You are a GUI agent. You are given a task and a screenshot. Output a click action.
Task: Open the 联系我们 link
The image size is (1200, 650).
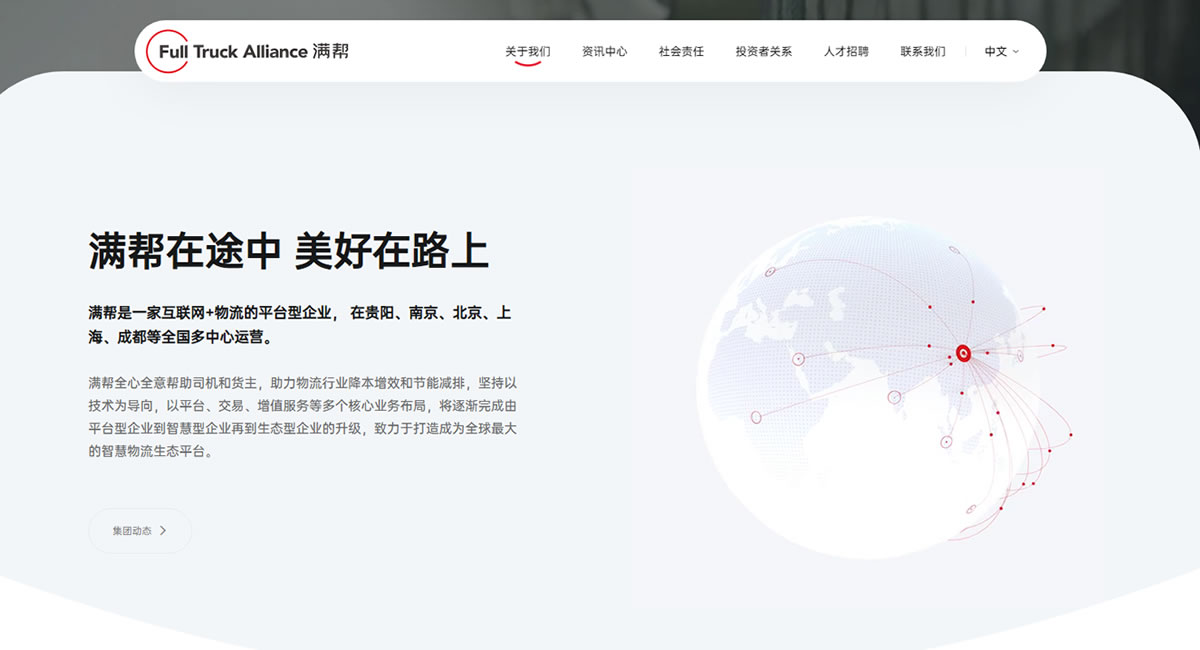click(x=922, y=51)
